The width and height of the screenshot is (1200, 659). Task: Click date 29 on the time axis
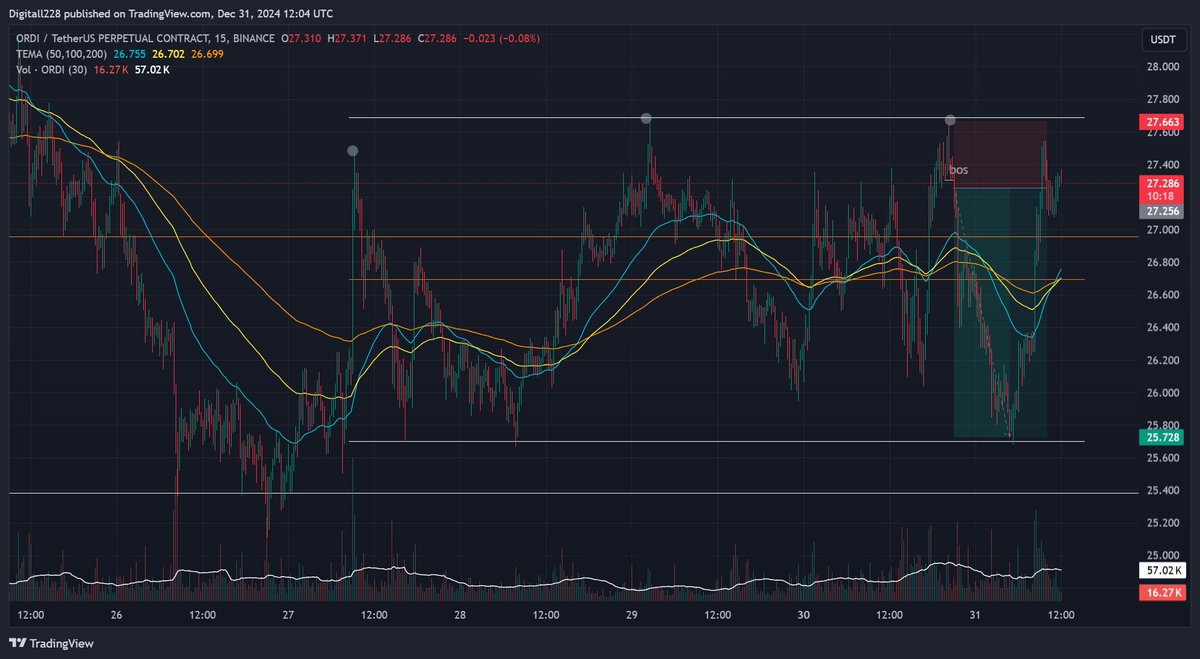[632, 615]
